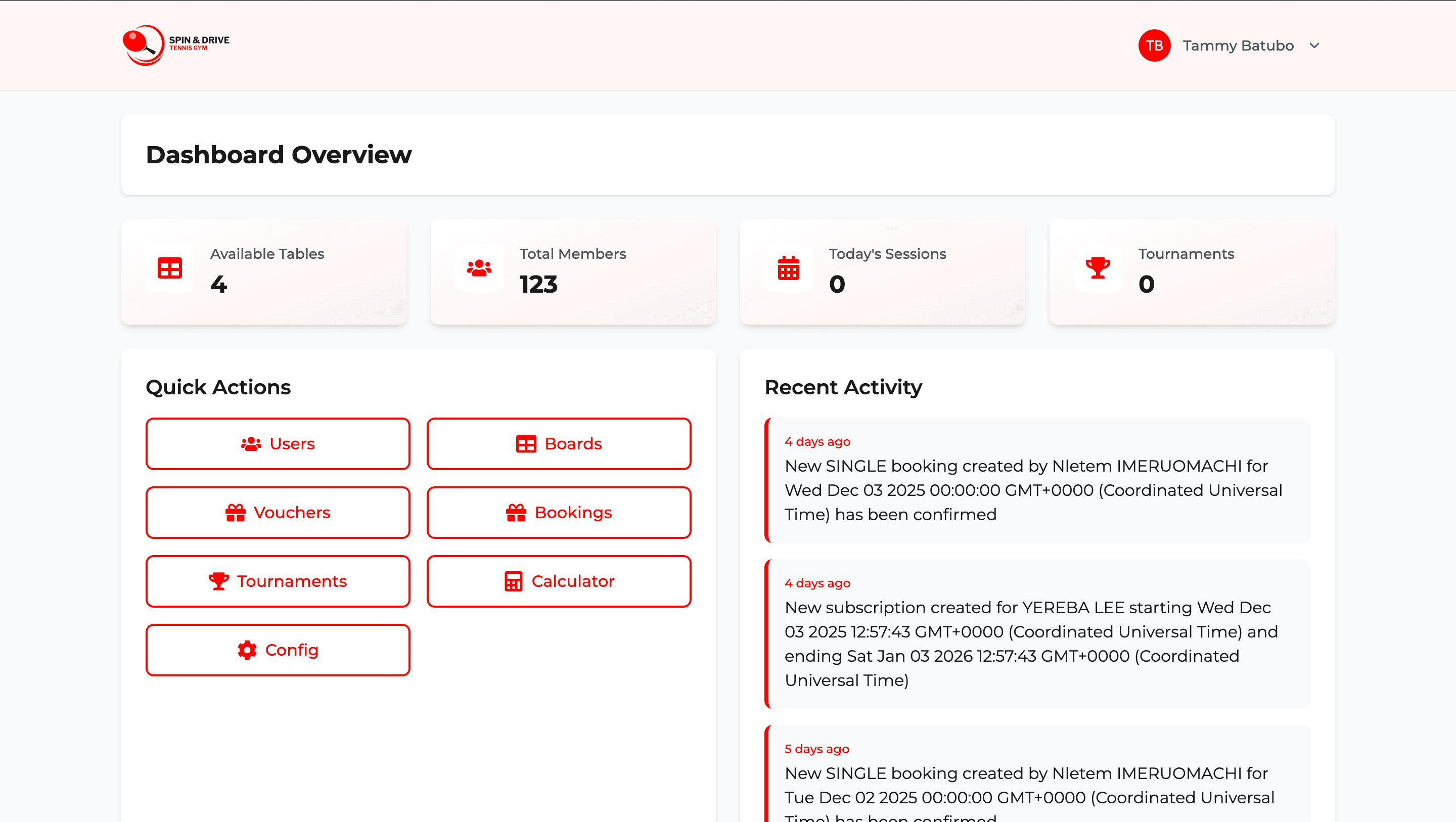Click the calculator icon in Calculator button
The width and height of the screenshot is (1456, 822).
coord(513,581)
